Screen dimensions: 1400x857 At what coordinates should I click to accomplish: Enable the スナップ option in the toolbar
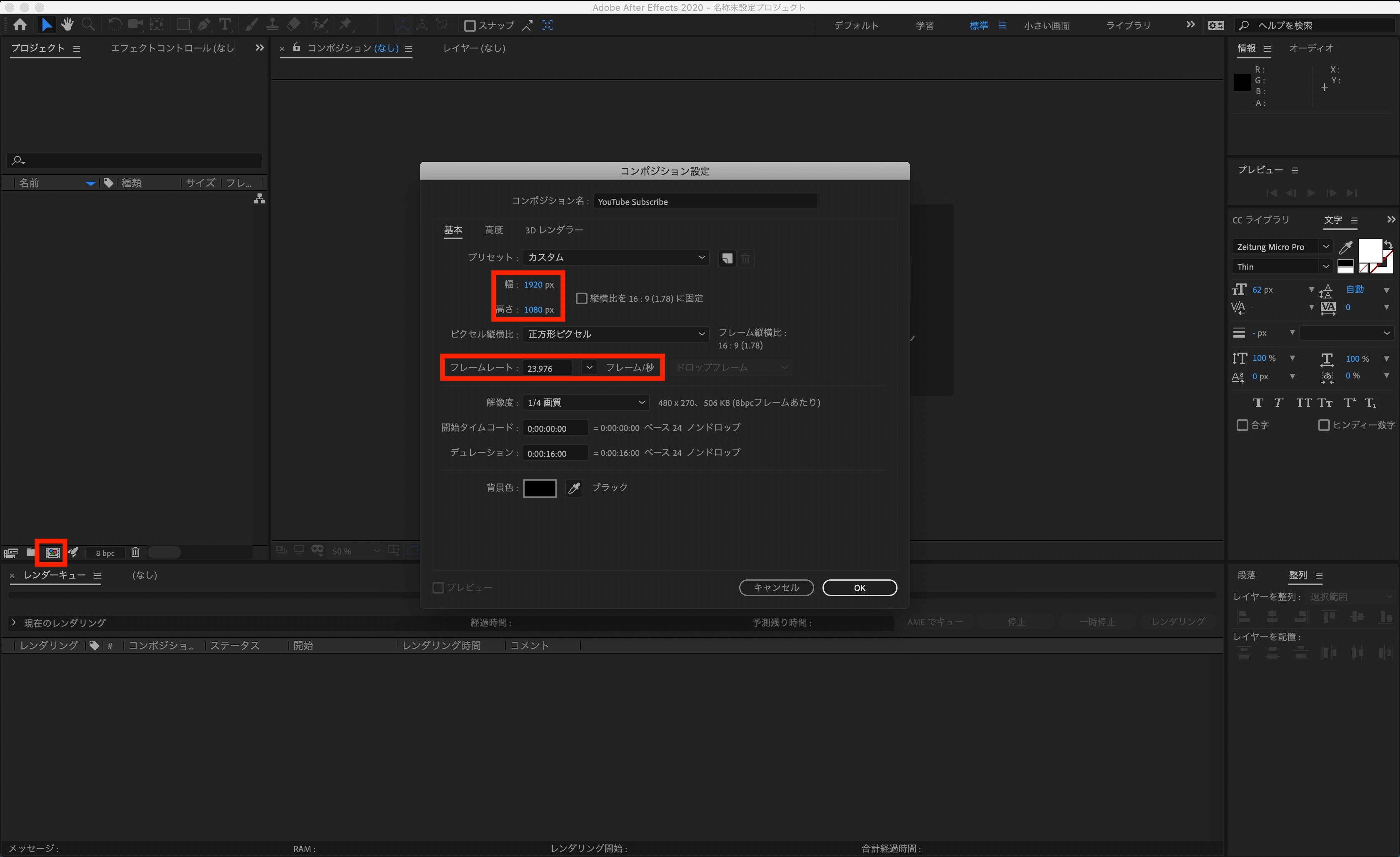[470, 25]
